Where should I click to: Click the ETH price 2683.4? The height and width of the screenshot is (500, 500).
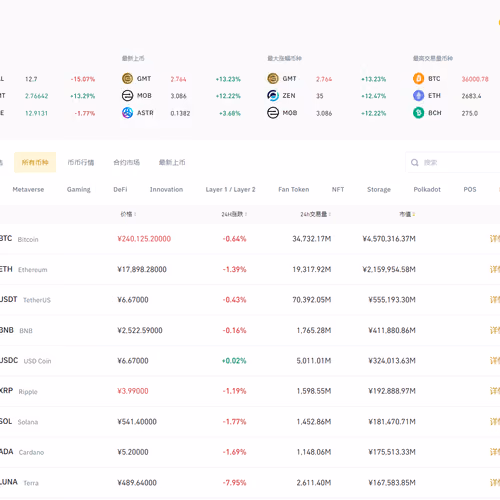click(471, 96)
